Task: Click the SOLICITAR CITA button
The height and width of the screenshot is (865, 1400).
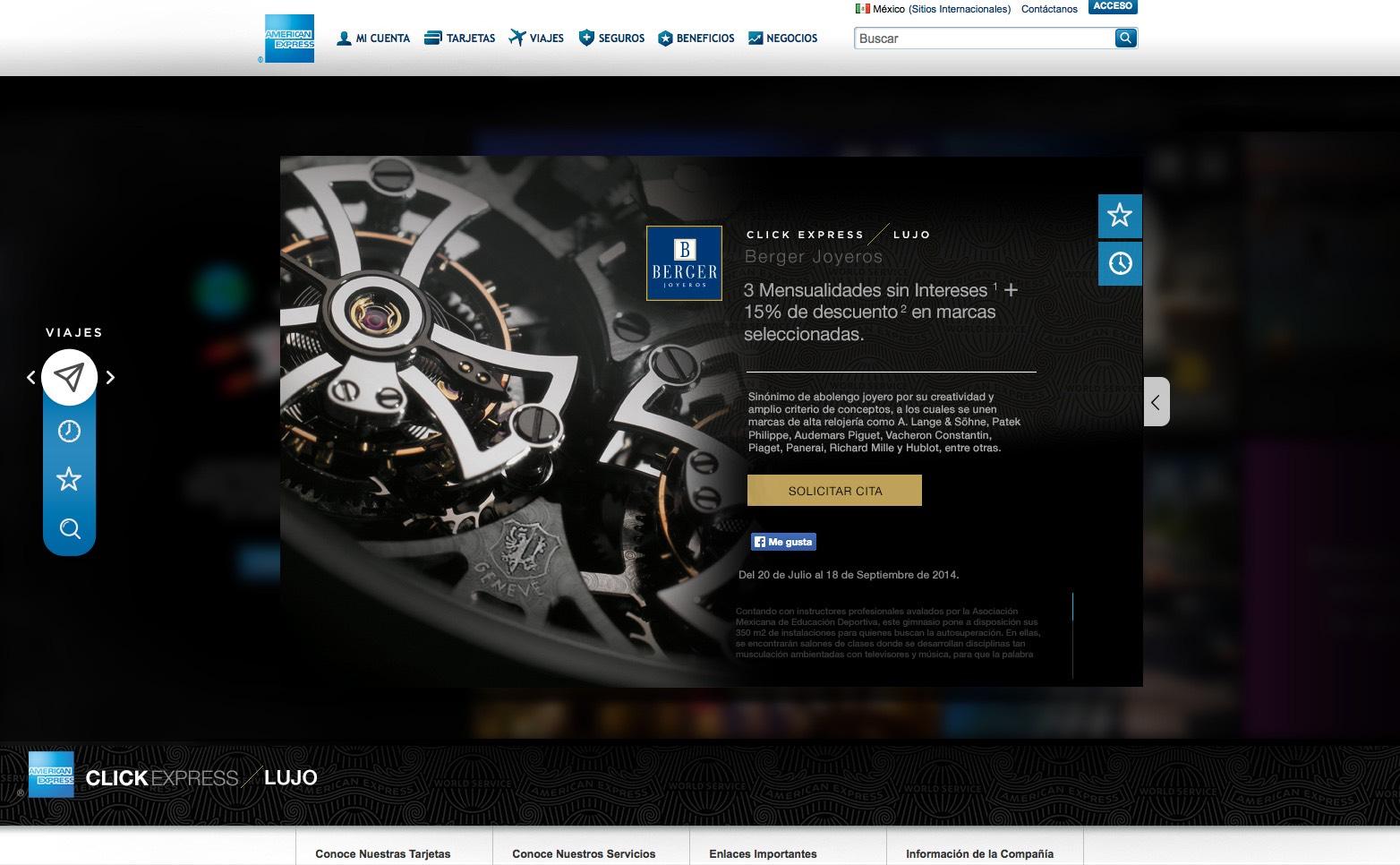Action: 834,491
